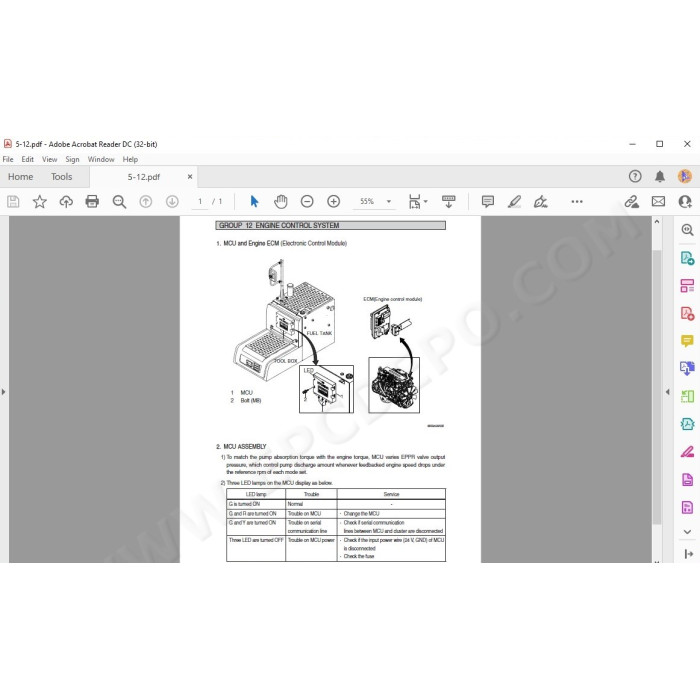Print the document

click(92, 202)
